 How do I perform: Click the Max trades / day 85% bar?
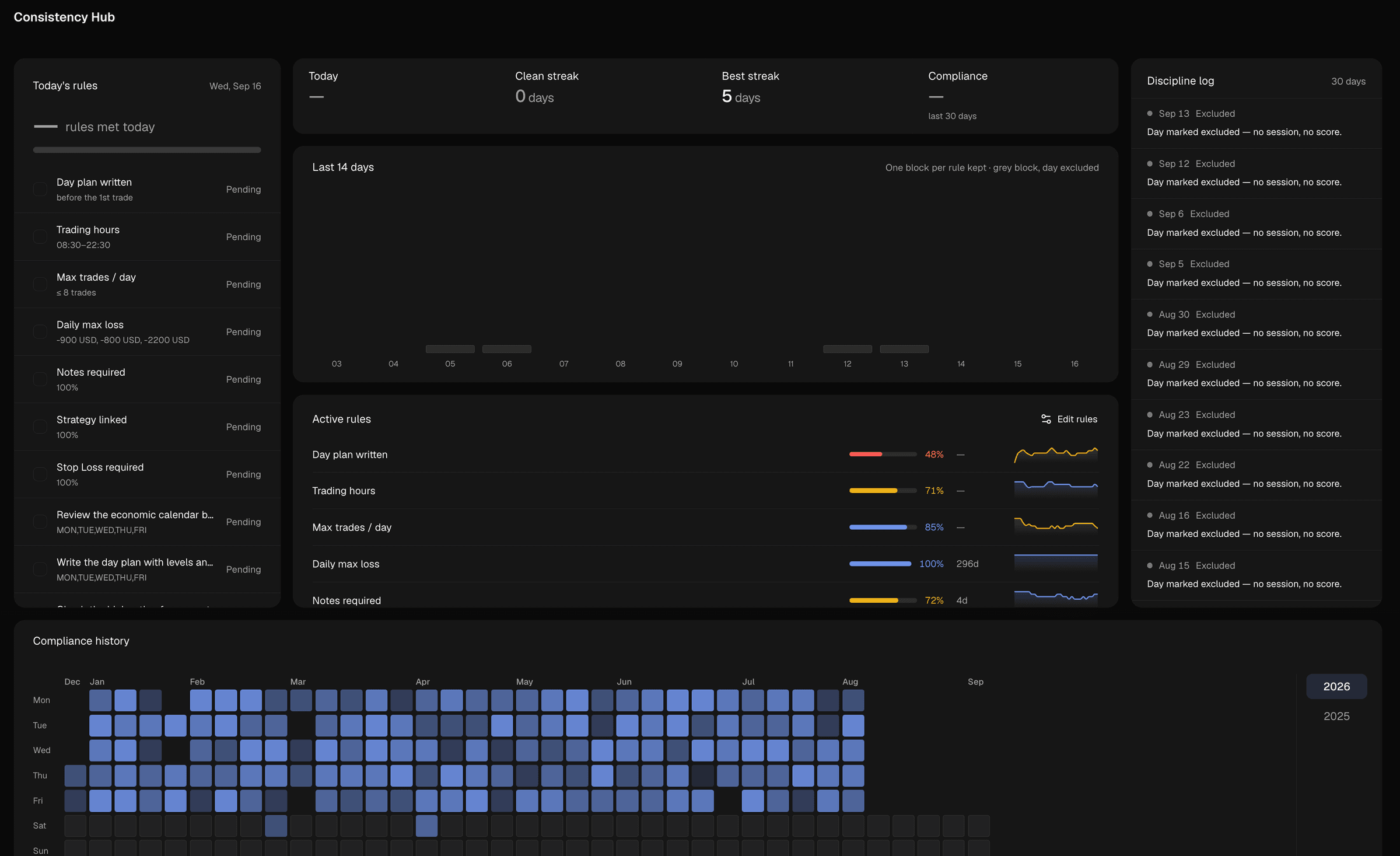click(x=883, y=527)
